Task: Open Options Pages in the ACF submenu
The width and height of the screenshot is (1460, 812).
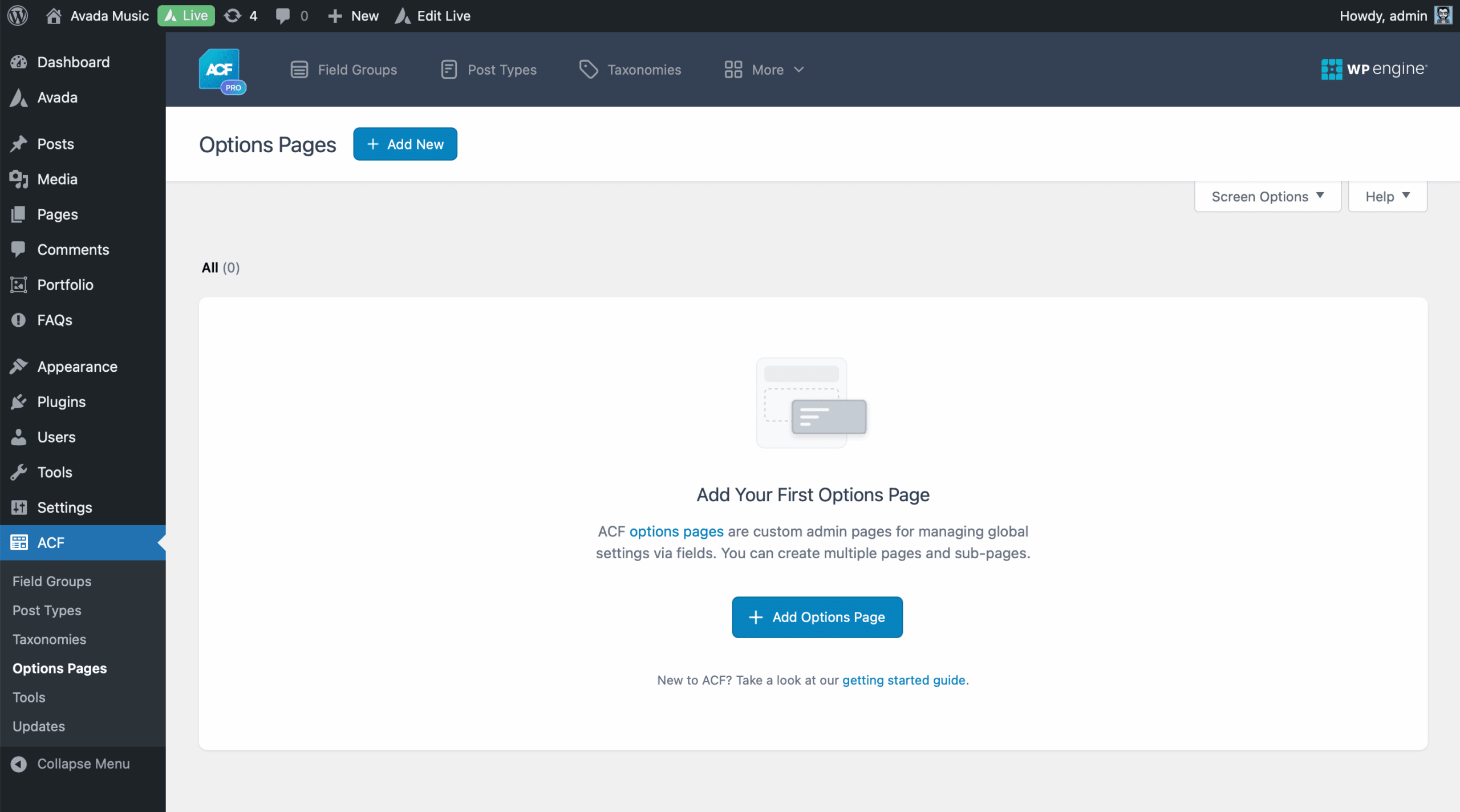Action: tap(59, 668)
